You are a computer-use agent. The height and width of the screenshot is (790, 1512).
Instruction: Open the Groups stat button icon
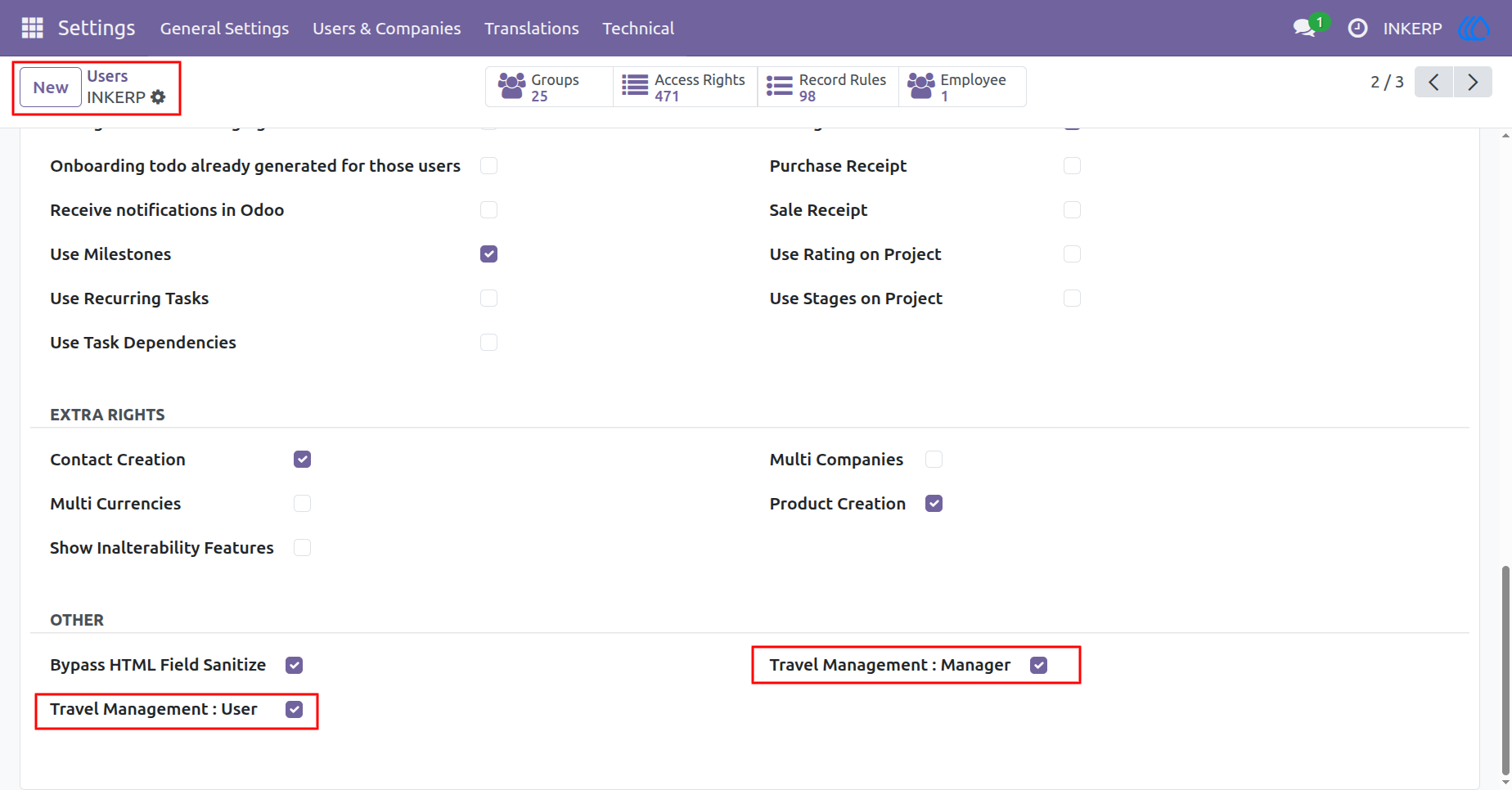point(512,86)
